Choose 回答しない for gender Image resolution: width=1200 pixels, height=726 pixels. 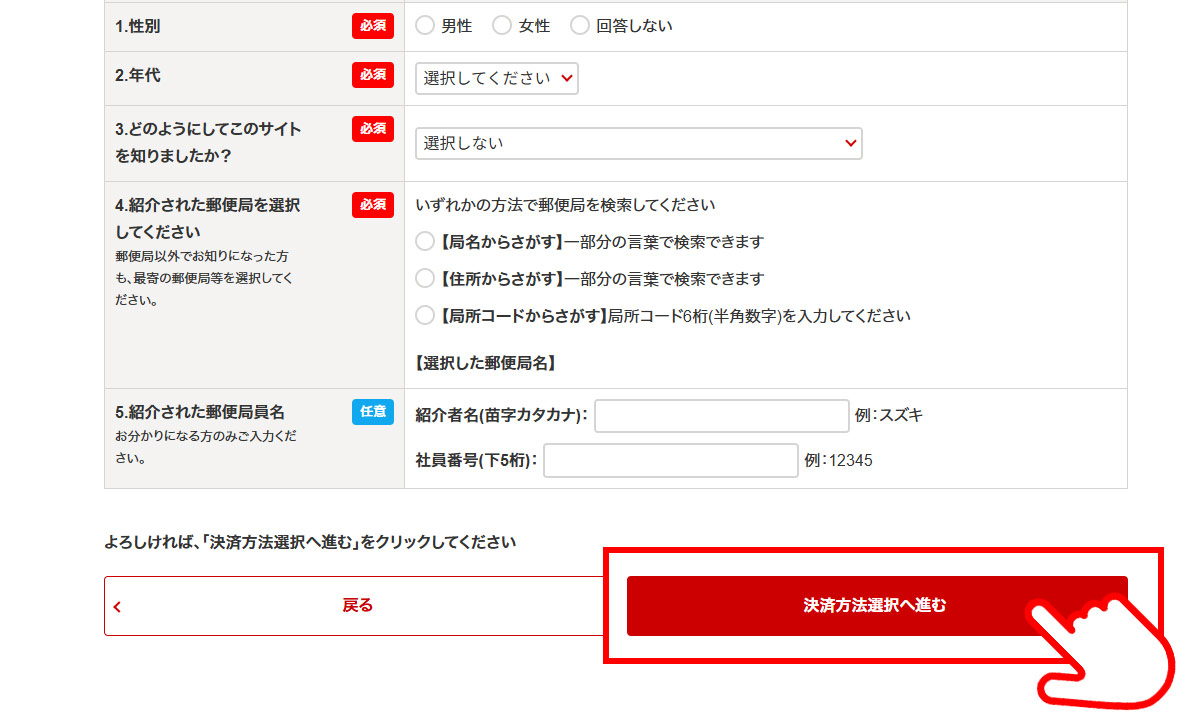580,26
